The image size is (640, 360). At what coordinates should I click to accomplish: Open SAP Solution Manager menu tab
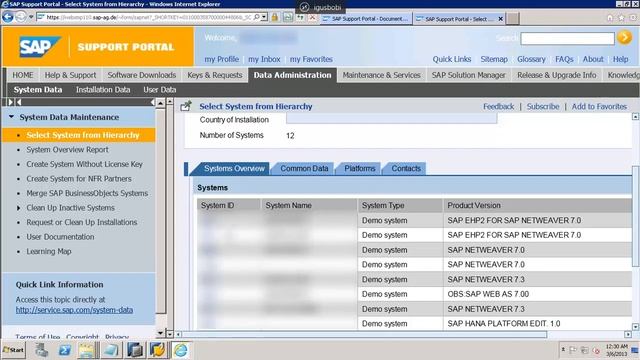(469, 75)
